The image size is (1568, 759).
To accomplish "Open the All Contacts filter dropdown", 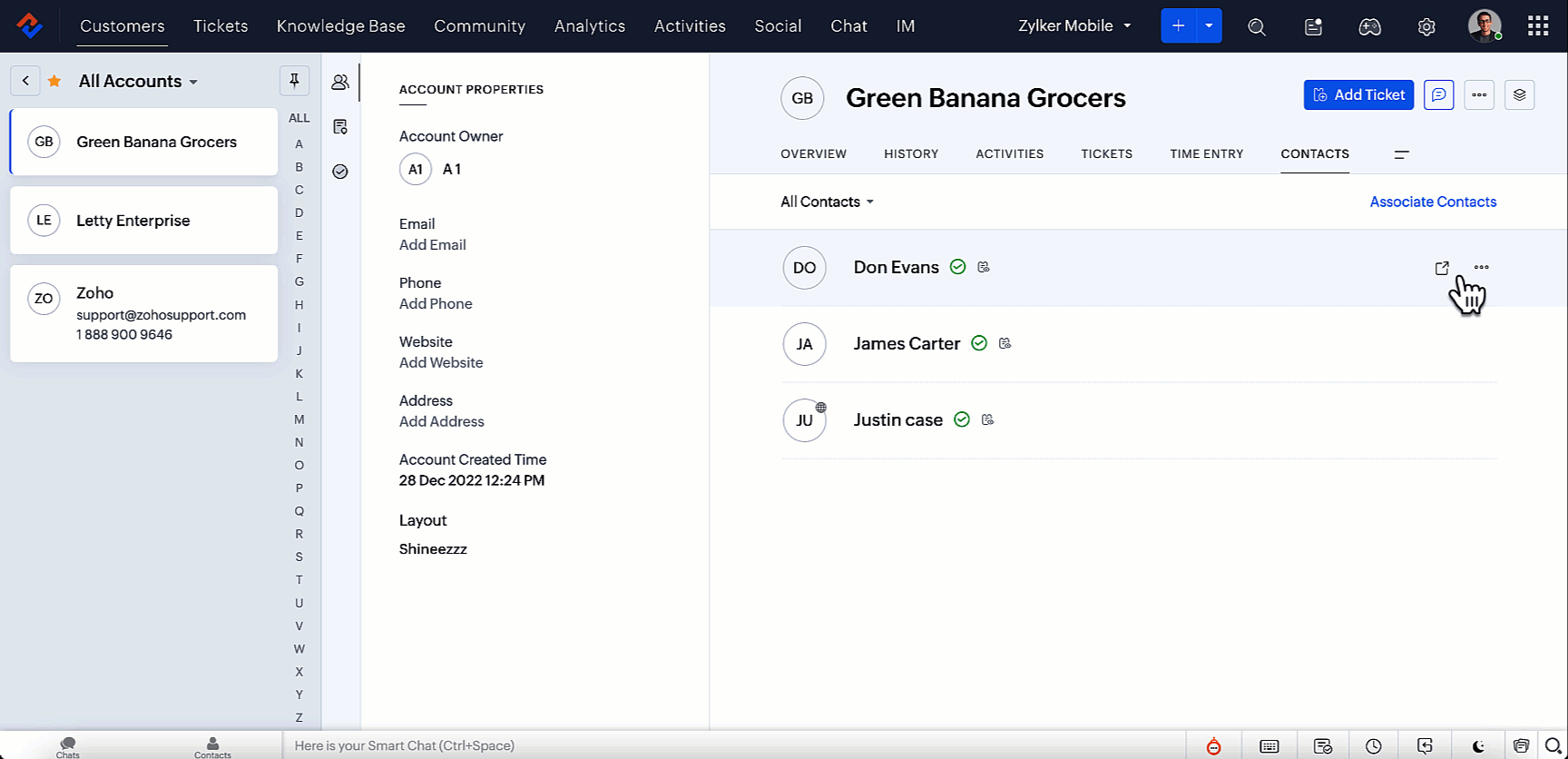I will pyautogui.click(x=827, y=202).
